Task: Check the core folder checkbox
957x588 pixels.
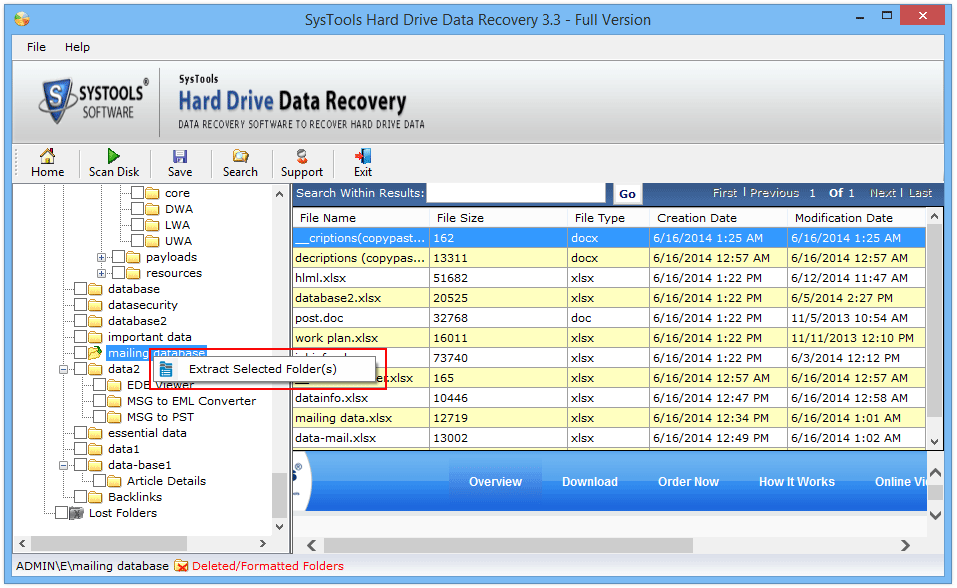Action: tap(137, 193)
